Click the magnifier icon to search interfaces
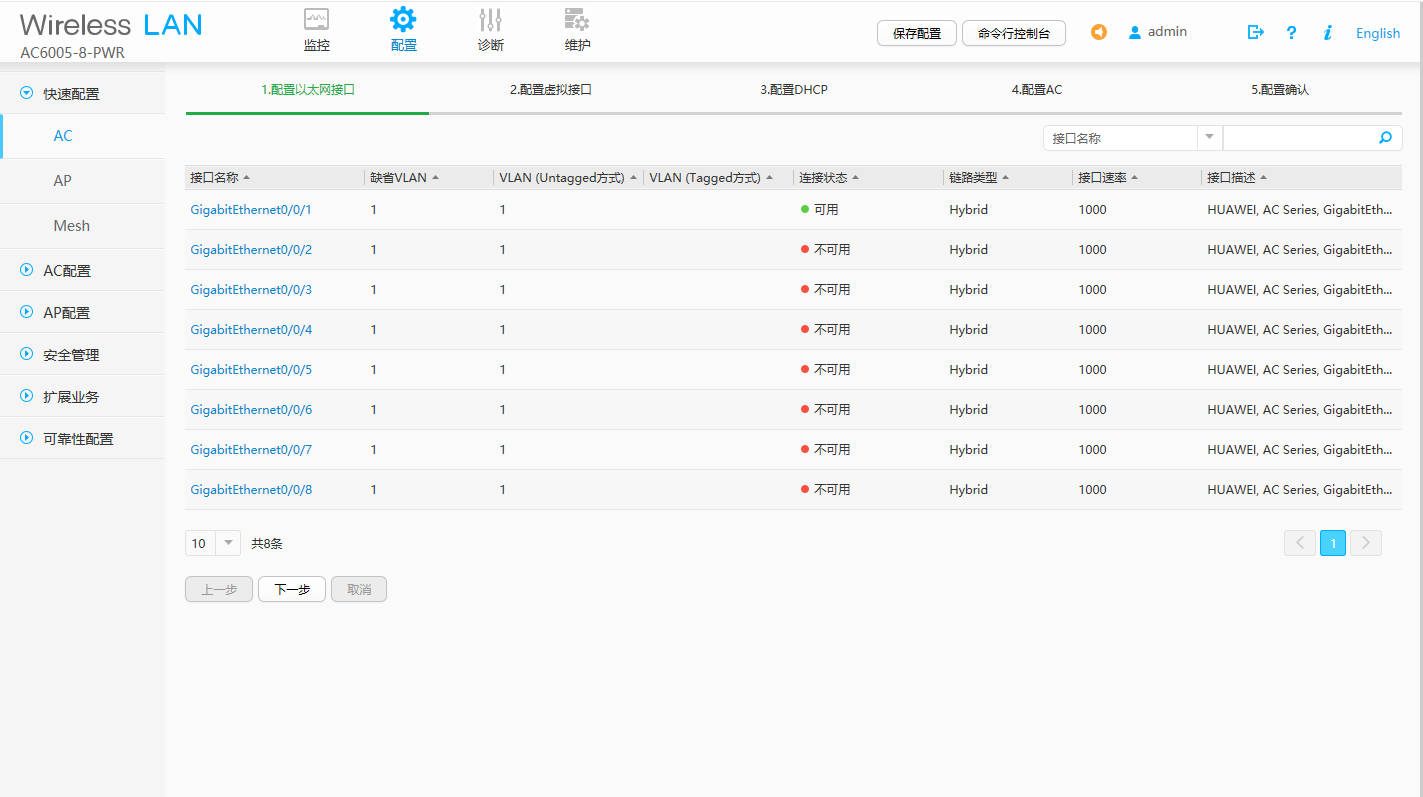 [1385, 137]
